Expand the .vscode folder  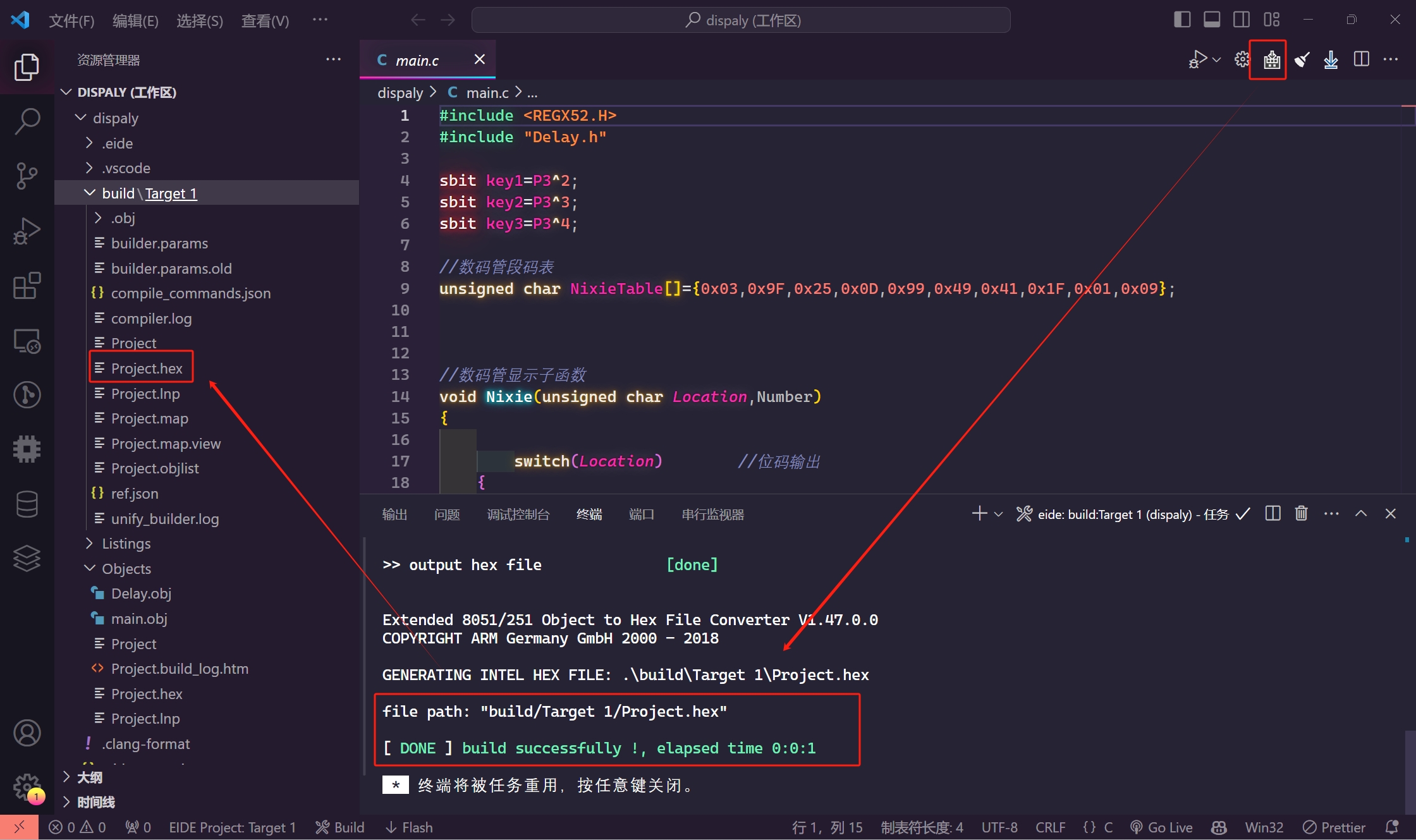[90, 168]
